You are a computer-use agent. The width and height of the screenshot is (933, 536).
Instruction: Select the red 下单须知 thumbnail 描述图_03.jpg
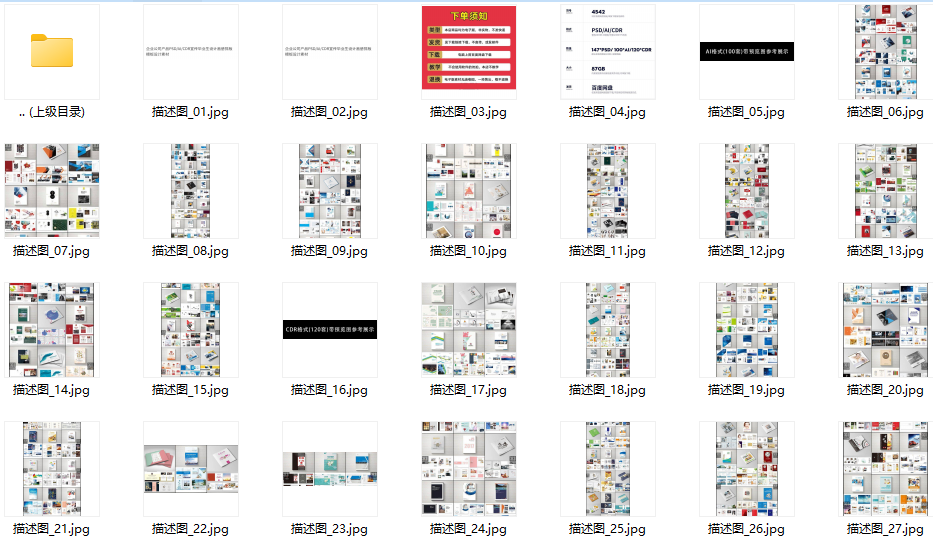pyautogui.click(x=469, y=48)
